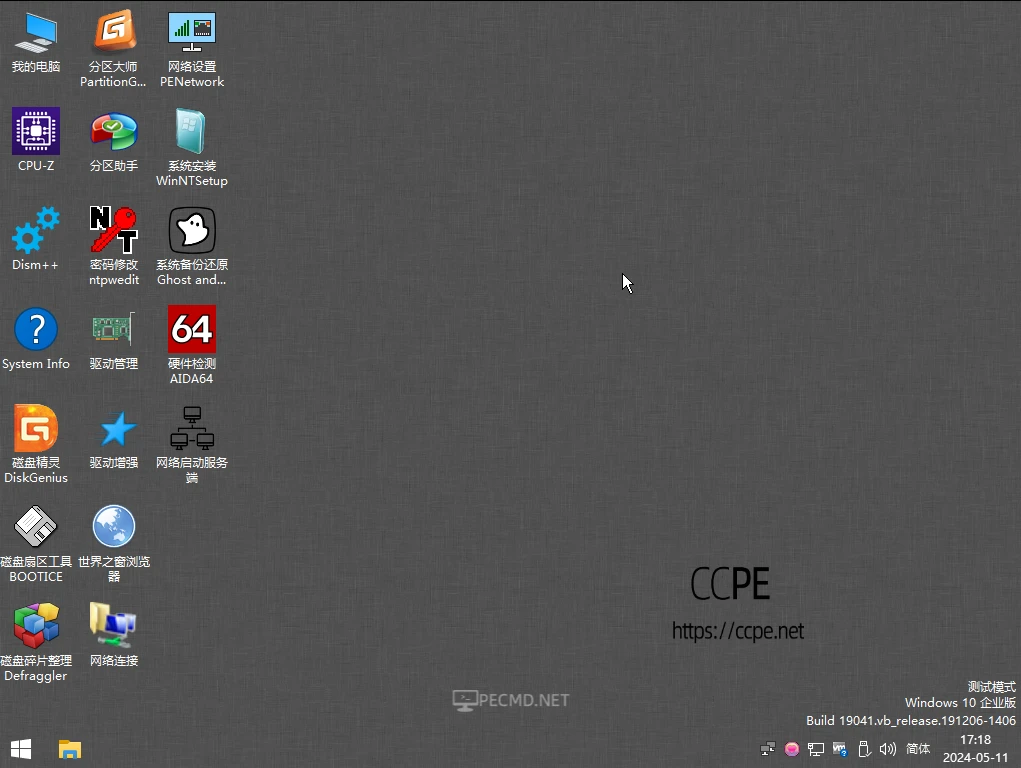Open 网络设置 PENetwork icon
The image size is (1021, 768).
pos(191,49)
